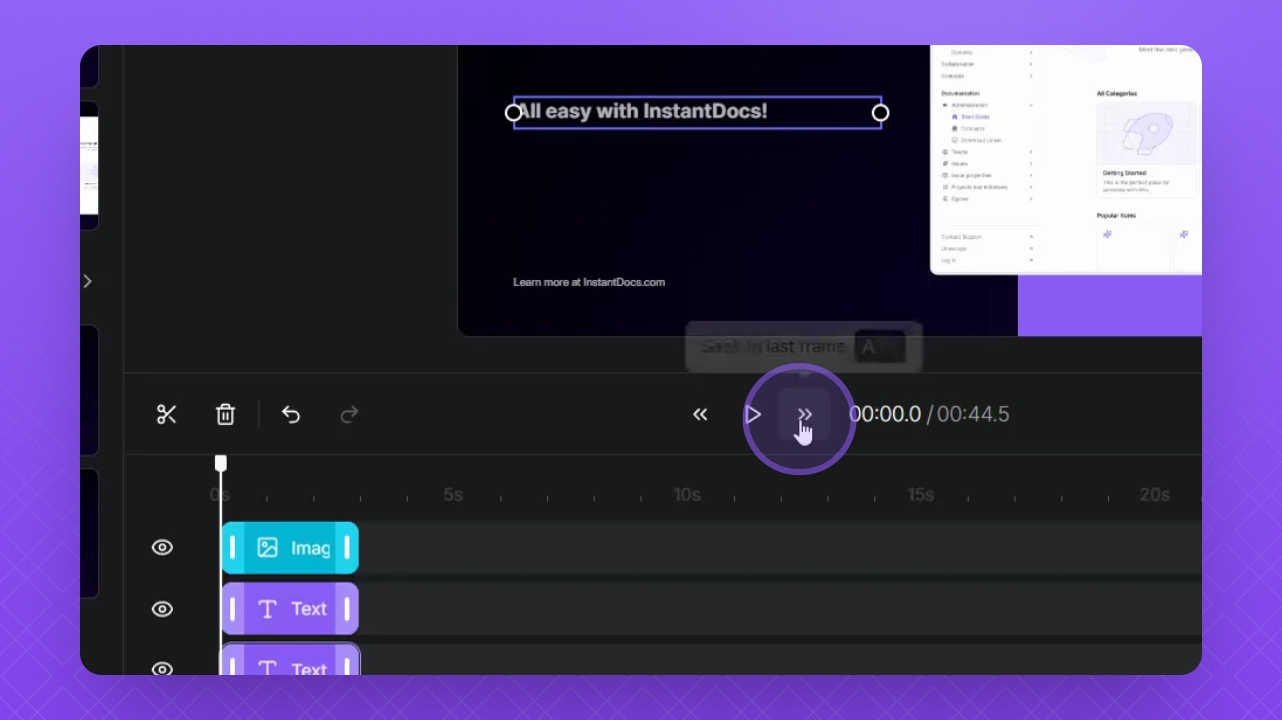Expand the Collaboration row chevron
The height and width of the screenshot is (720, 1282).
pyautogui.click(x=1031, y=64)
